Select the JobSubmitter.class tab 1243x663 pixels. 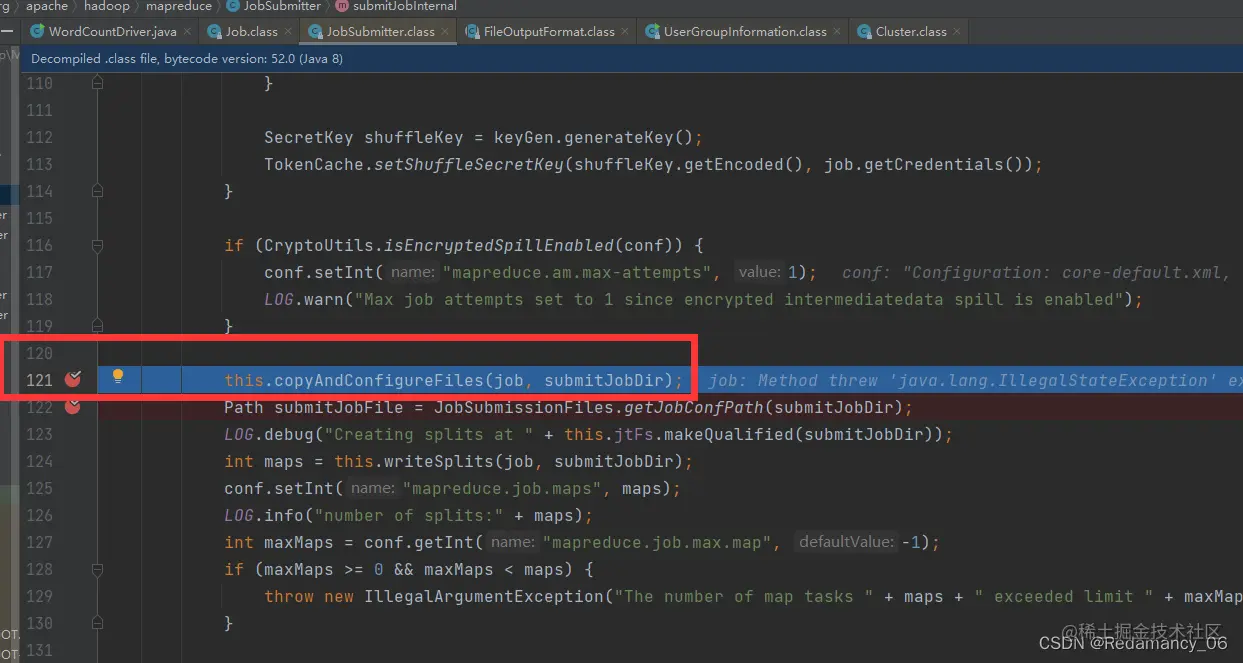point(380,31)
